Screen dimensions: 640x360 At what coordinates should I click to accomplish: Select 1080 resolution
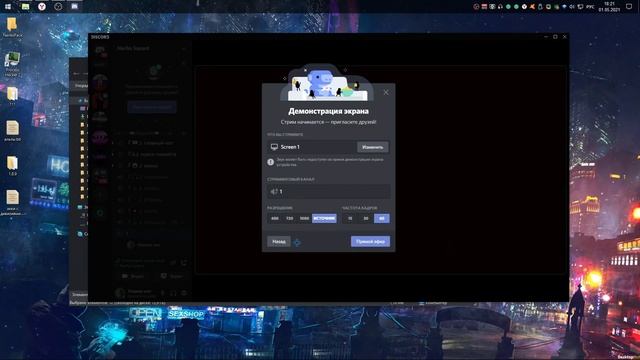click(x=304, y=218)
